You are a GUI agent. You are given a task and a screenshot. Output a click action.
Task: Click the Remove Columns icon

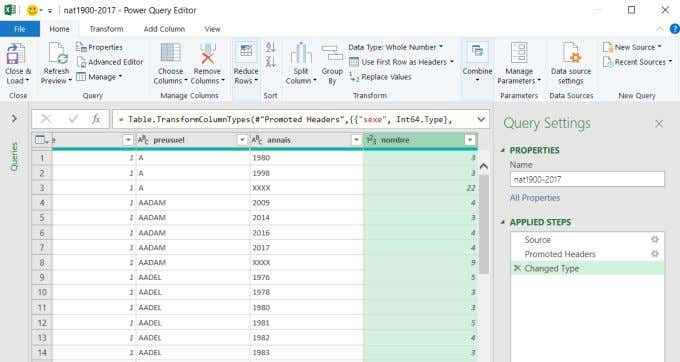coord(208,54)
